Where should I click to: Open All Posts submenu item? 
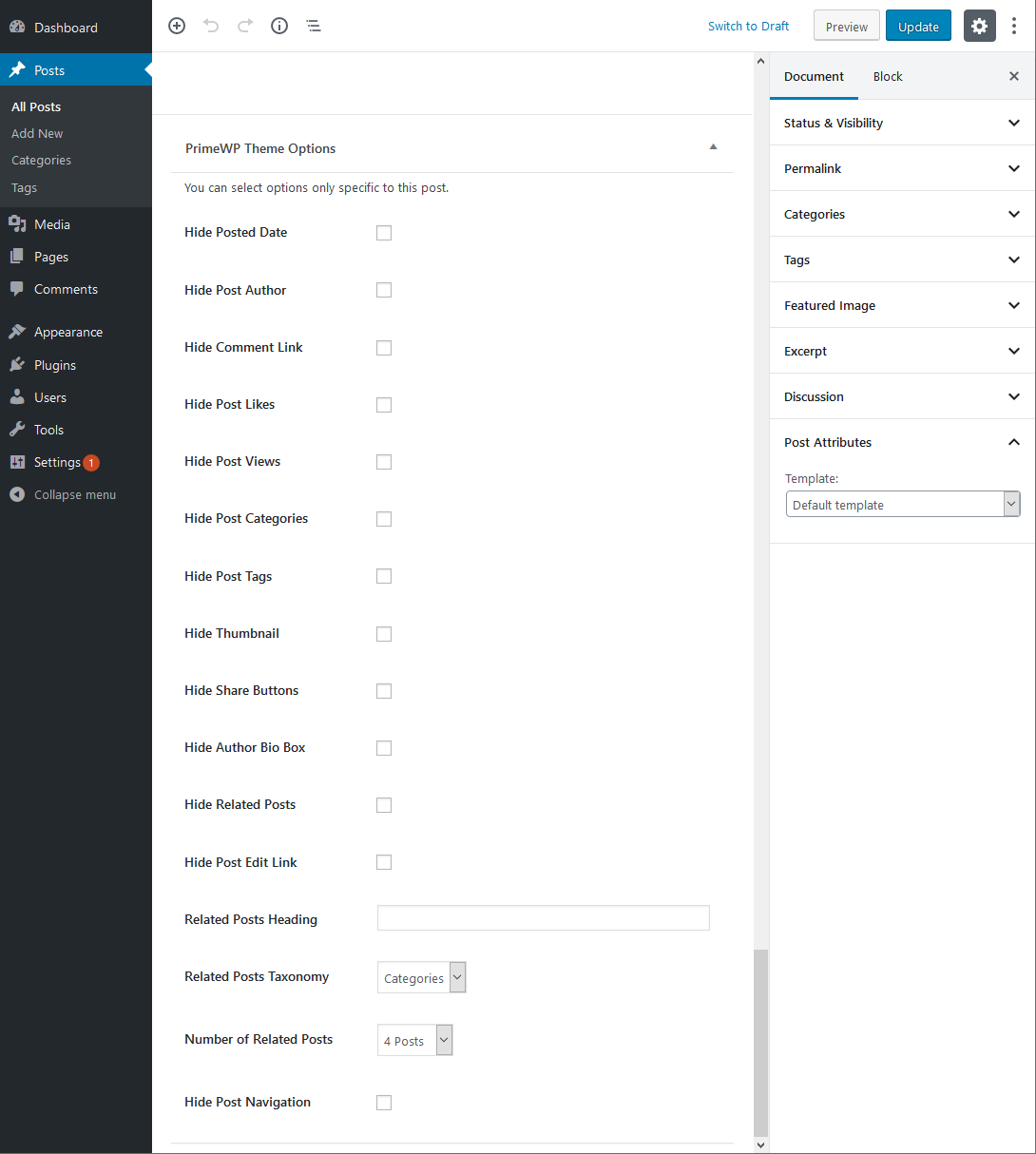[36, 106]
